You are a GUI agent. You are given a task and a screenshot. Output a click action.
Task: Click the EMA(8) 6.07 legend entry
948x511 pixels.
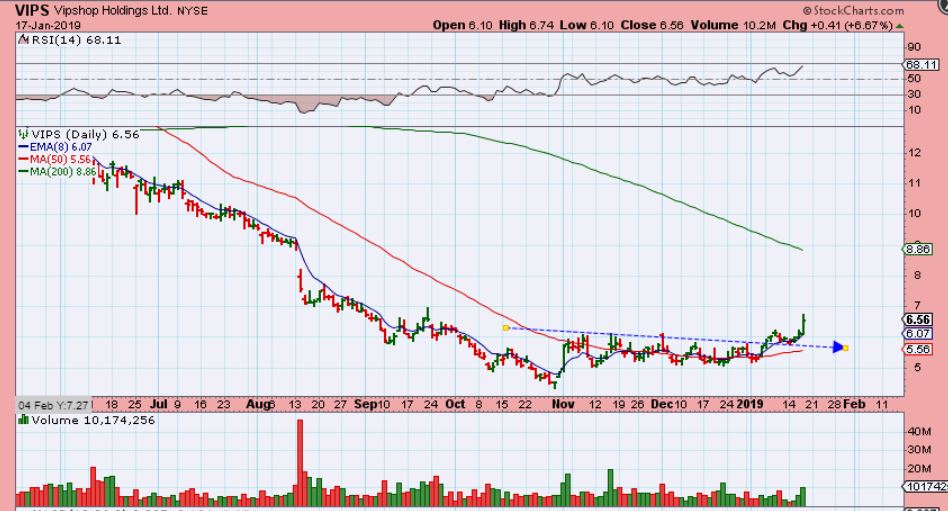coord(55,147)
